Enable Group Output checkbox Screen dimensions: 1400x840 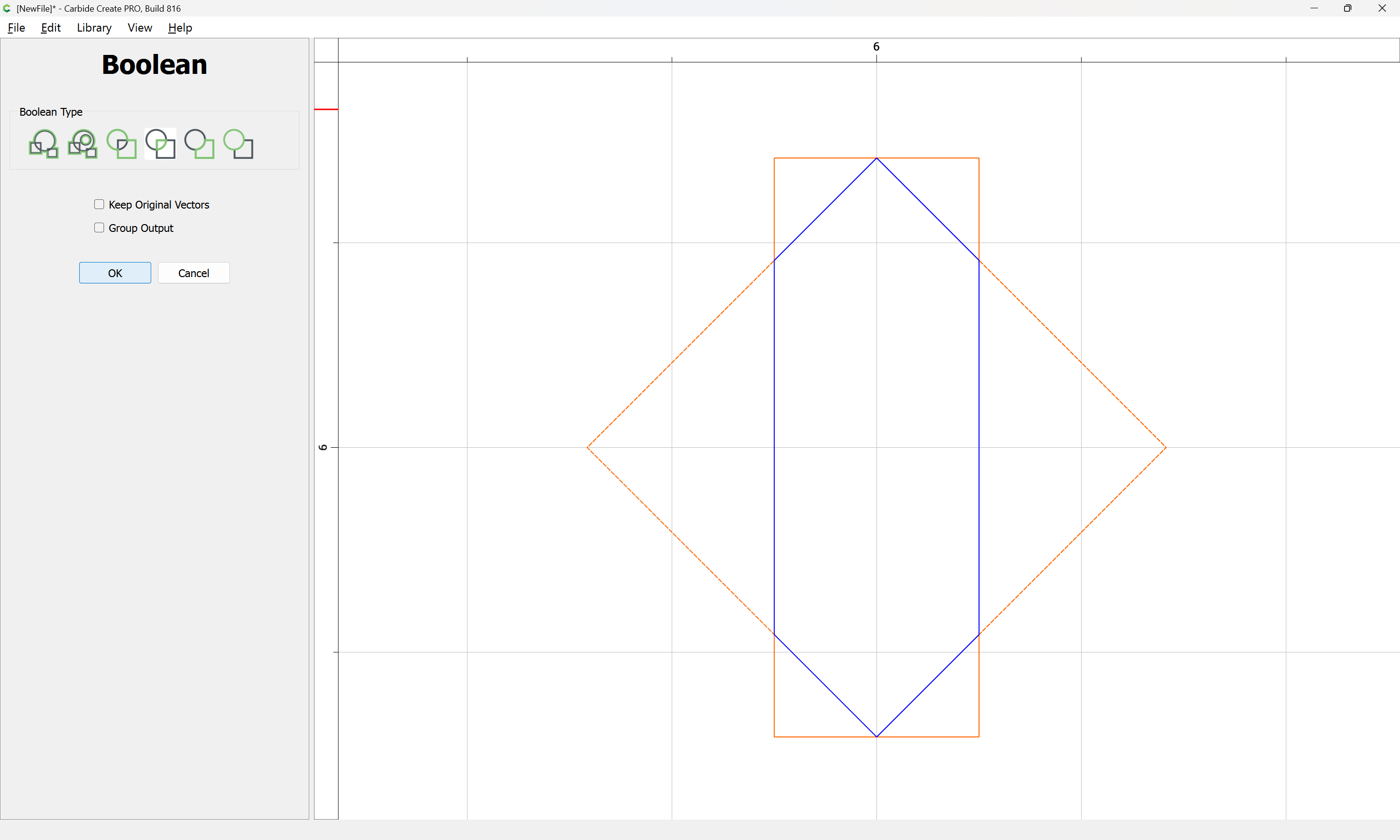click(x=99, y=227)
